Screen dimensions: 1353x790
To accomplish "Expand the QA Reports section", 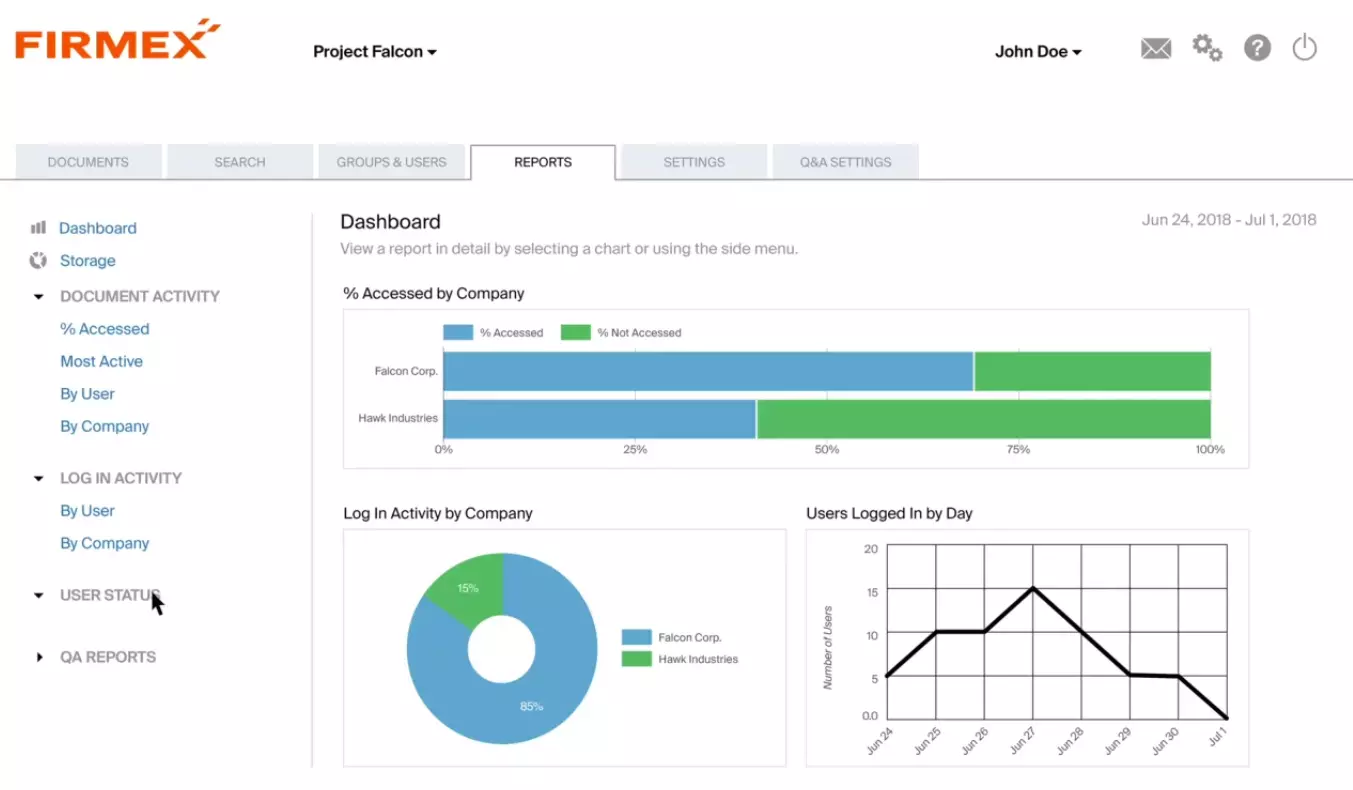I will tap(39, 658).
